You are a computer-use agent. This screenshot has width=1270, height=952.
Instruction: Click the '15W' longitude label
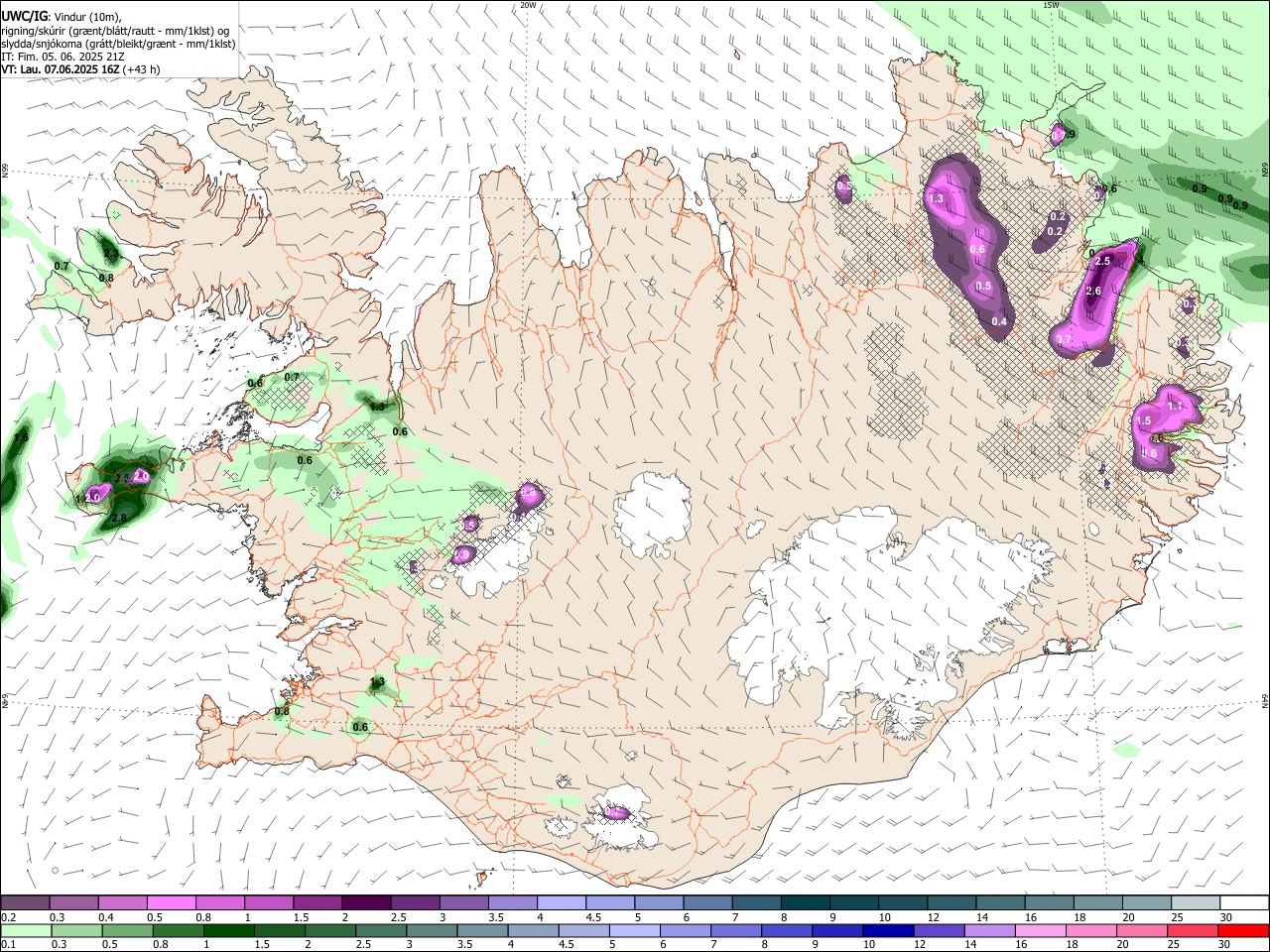[1051, 5]
